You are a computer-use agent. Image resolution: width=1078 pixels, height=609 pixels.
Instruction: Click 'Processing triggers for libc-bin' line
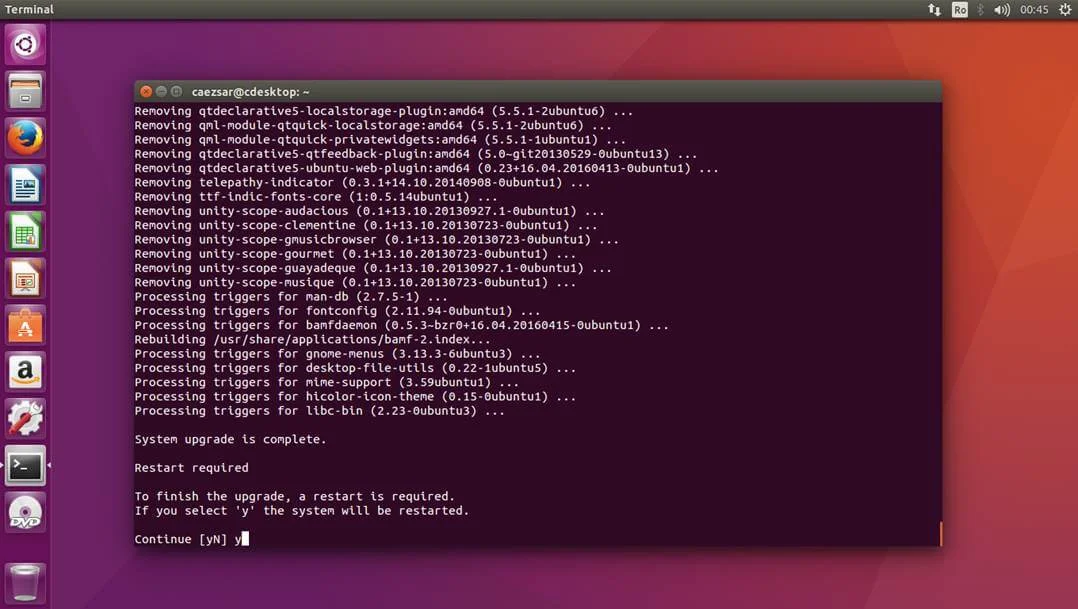coord(319,411)
